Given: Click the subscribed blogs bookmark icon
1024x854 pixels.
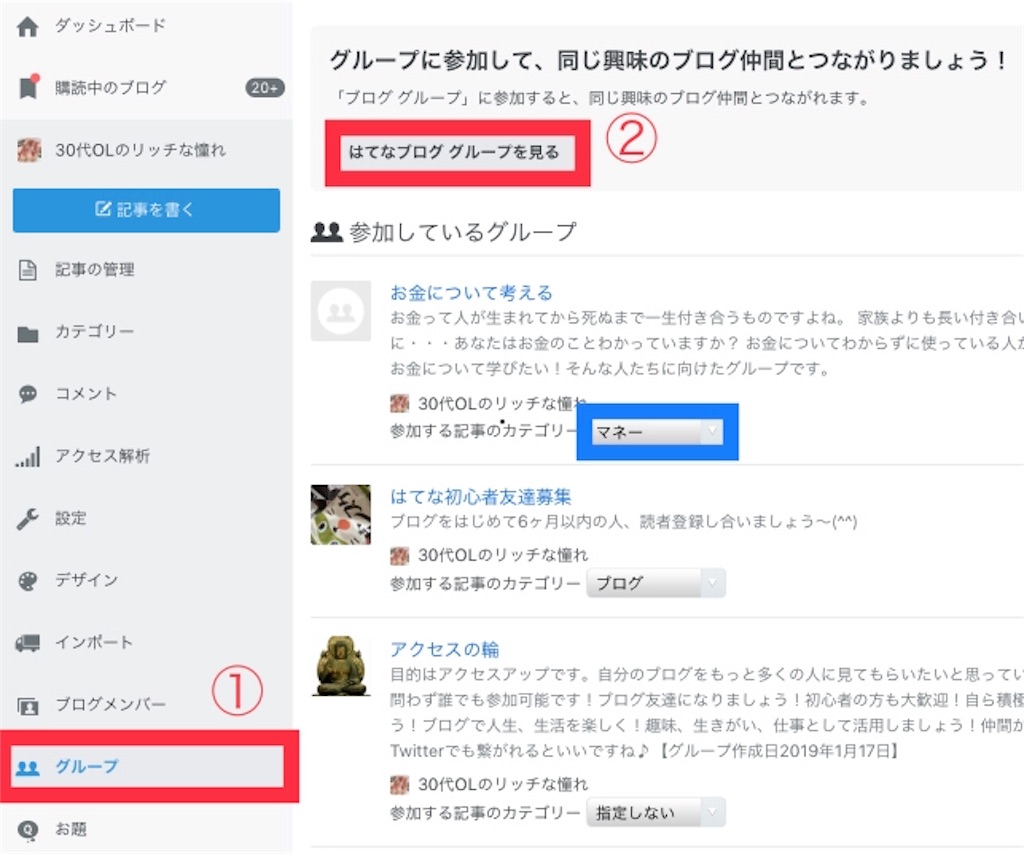Looking at the screenshot, I should (27, 87).
